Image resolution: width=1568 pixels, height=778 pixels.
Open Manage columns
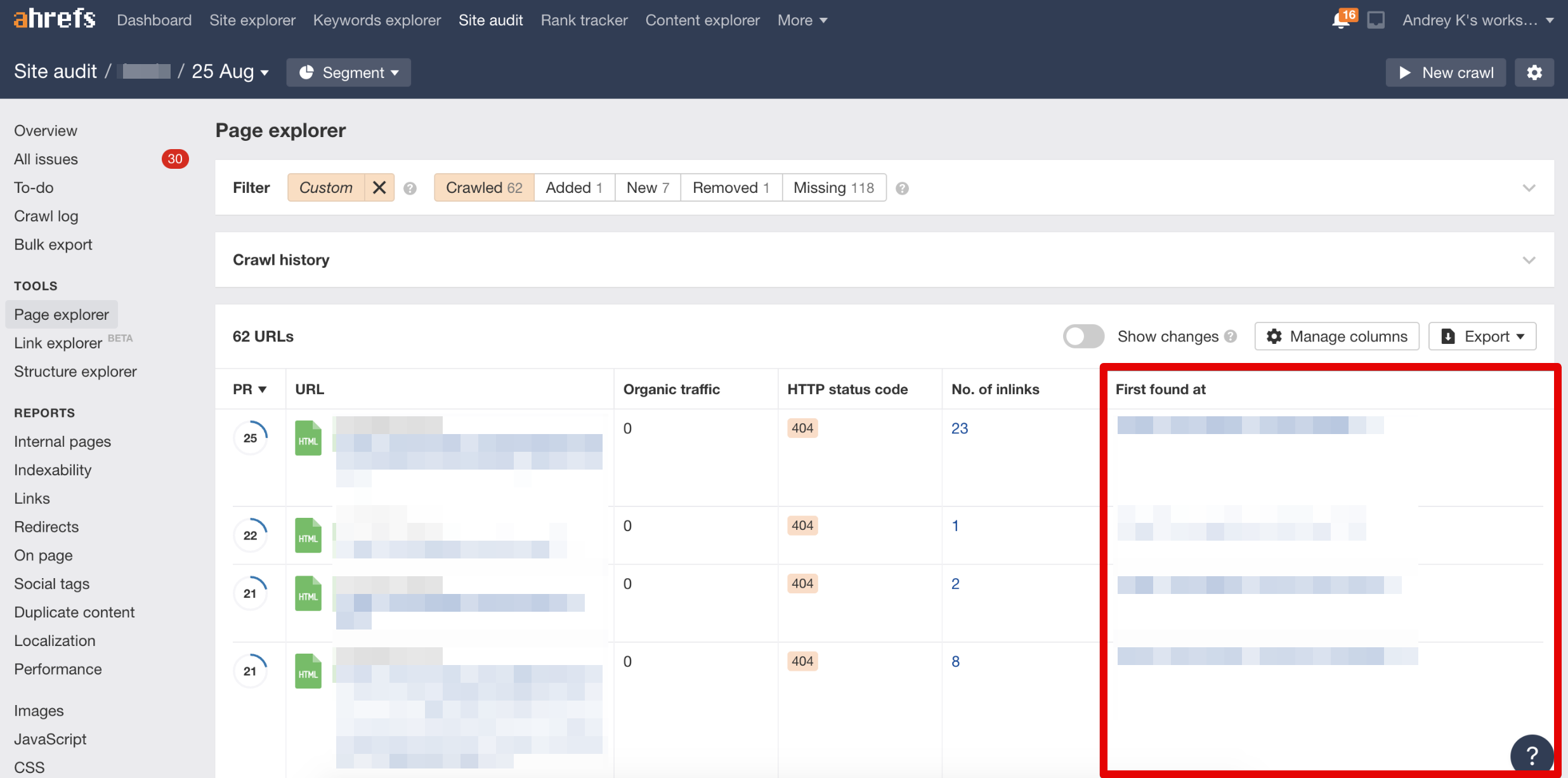1336,336
